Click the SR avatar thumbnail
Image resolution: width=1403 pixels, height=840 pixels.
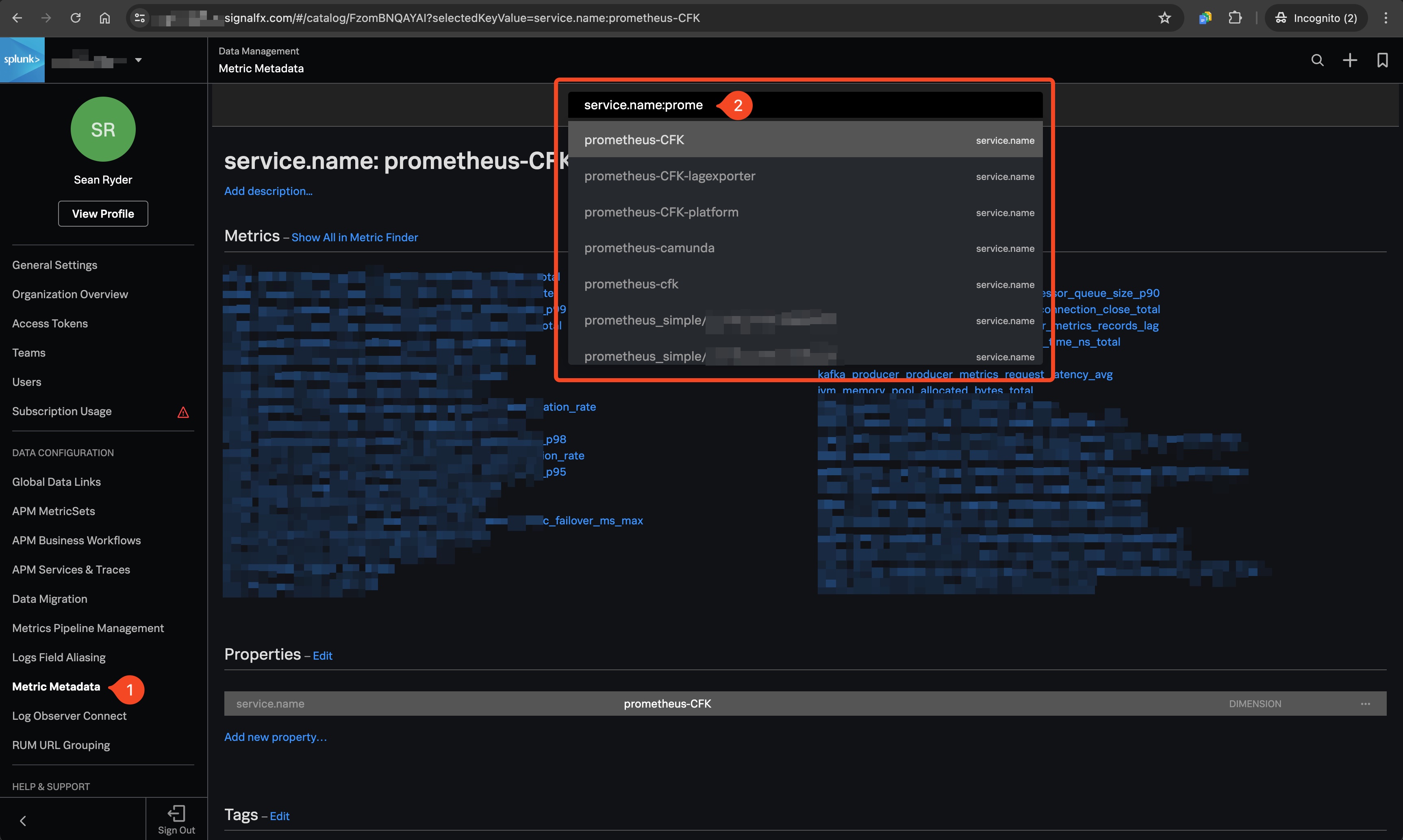point(102,129)
